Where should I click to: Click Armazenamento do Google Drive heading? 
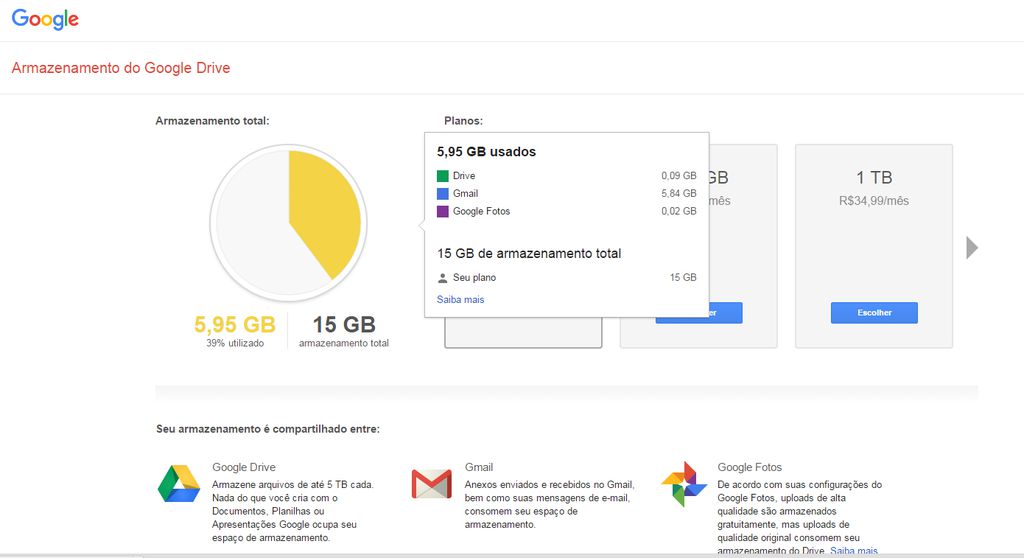click(x=121, y=68)
